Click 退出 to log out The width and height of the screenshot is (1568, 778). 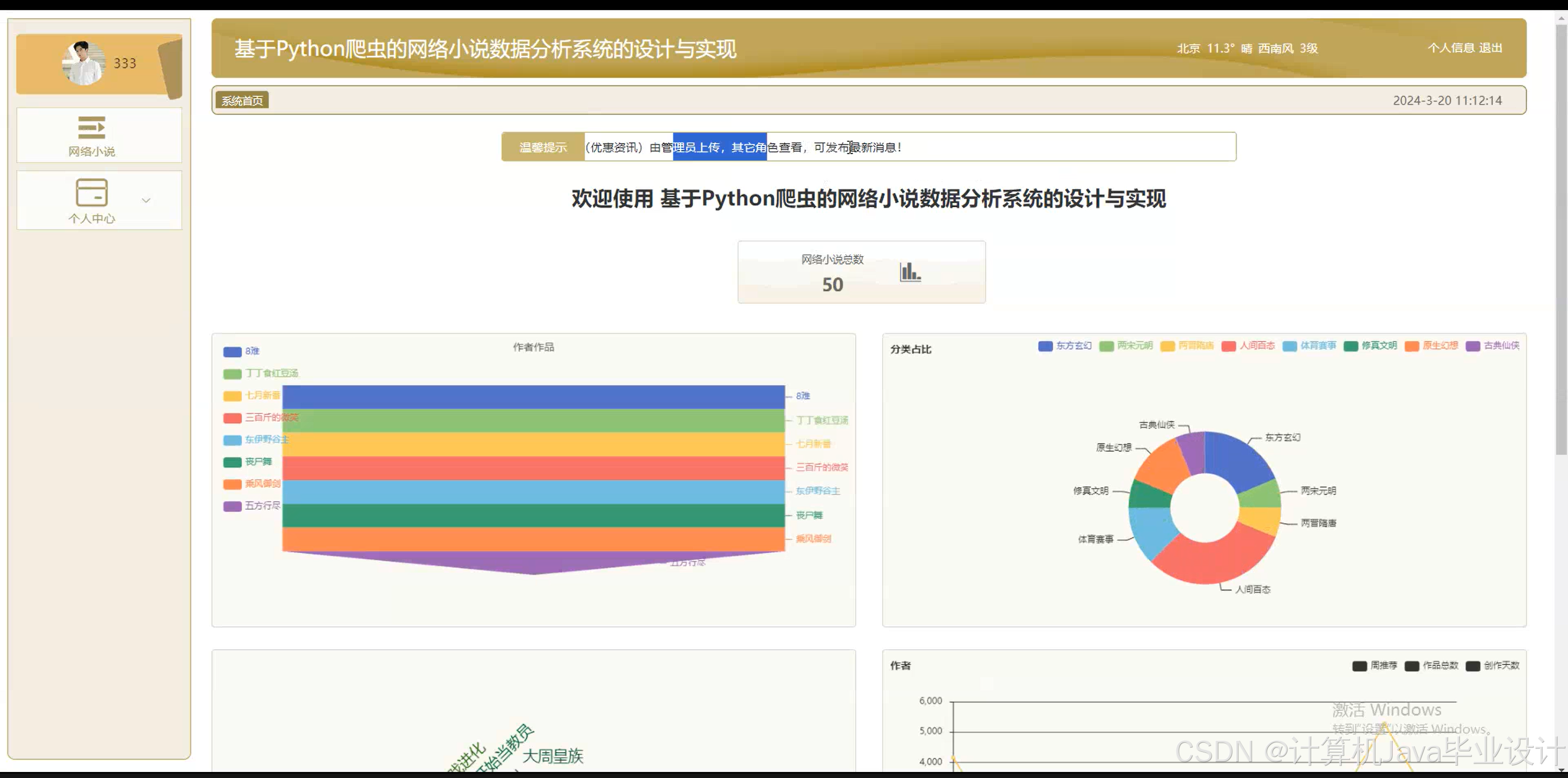[1491, 48]
